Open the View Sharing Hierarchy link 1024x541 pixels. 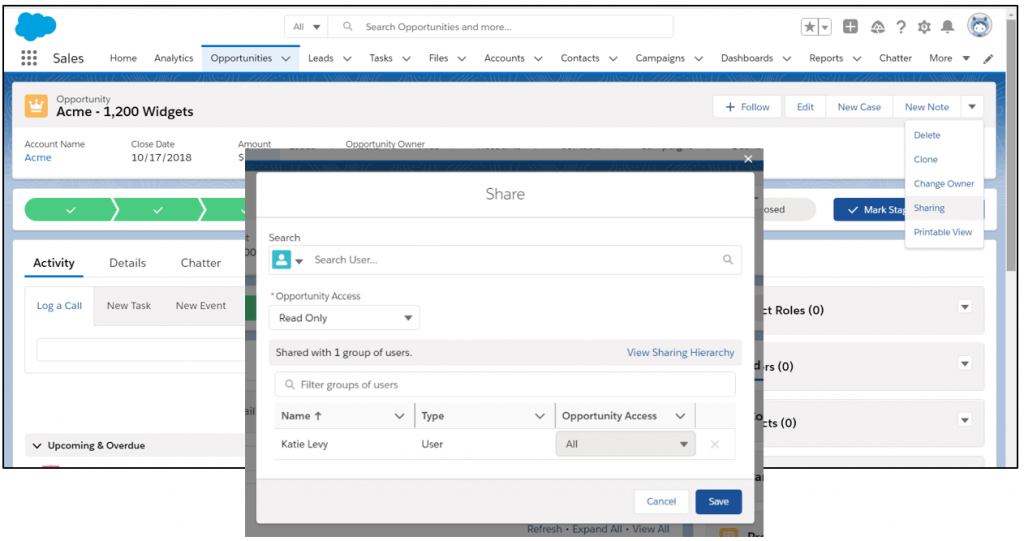point(680,353)
